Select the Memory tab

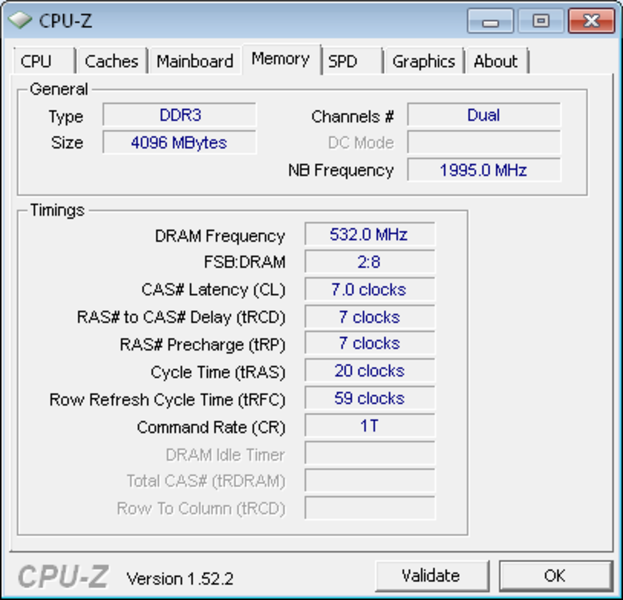281,59
